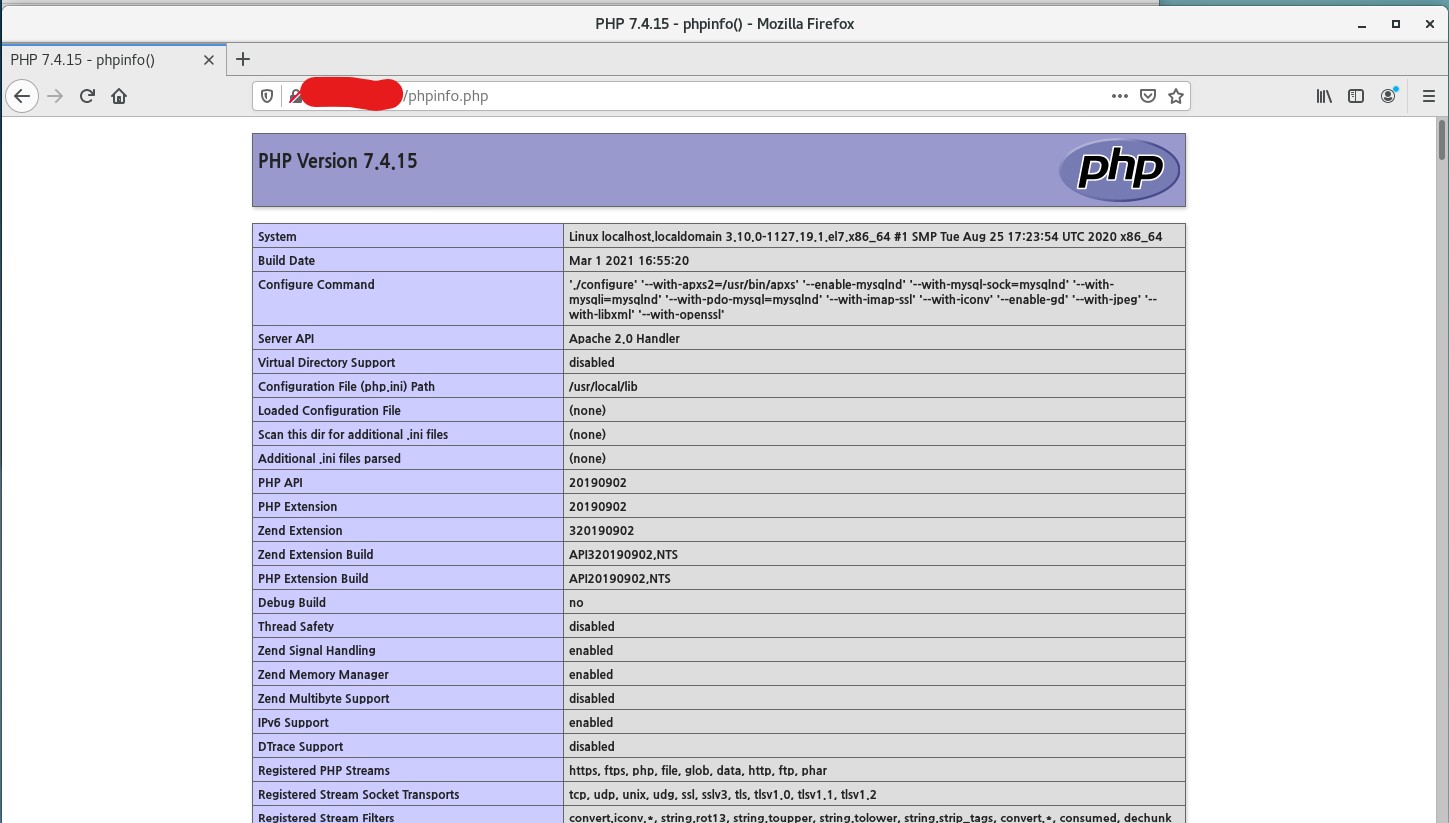Show the sidebars icon
1449x823 pixels.
coord(1356,96)
